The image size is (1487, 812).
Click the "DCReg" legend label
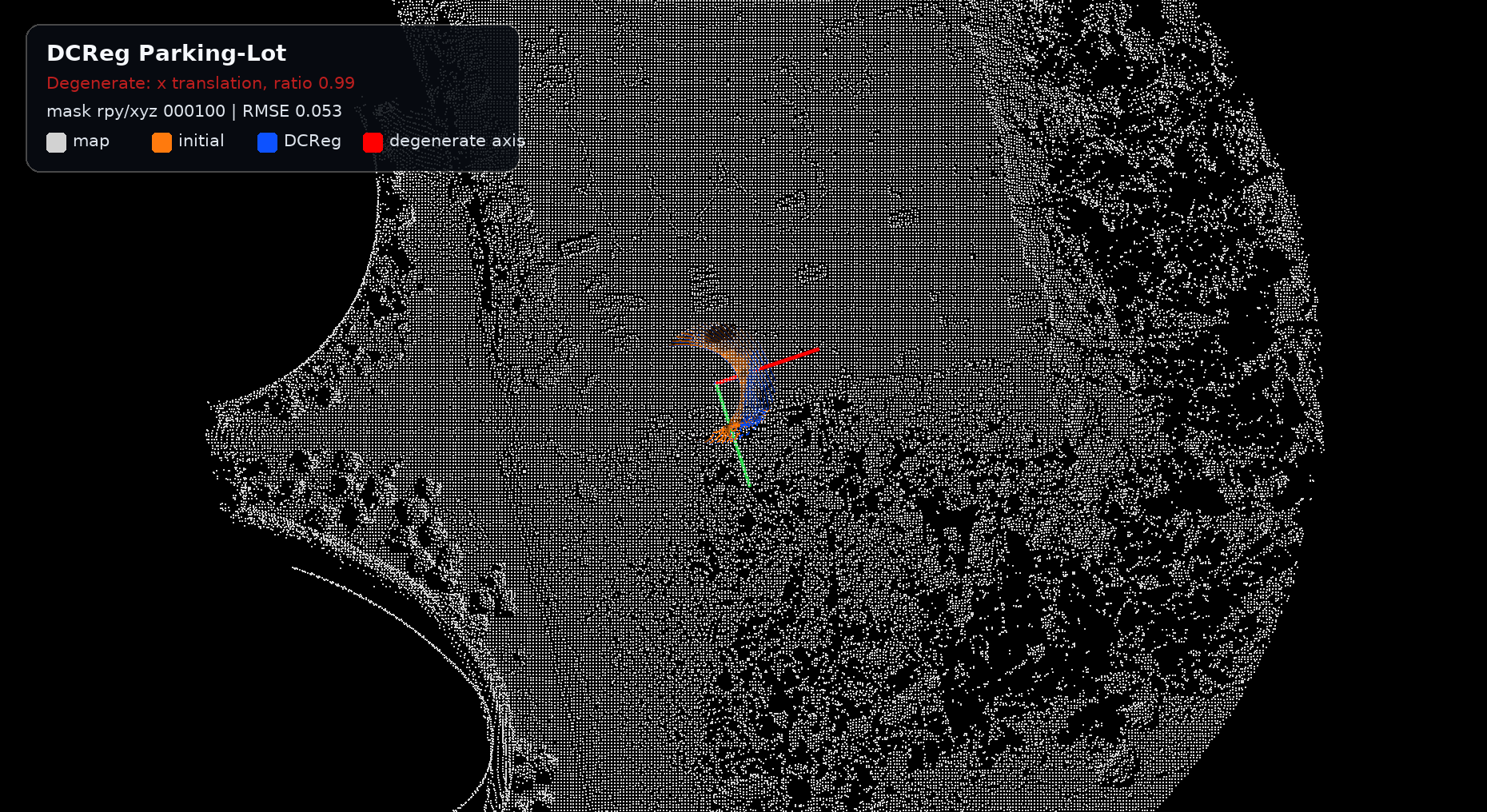pos(313,141)
